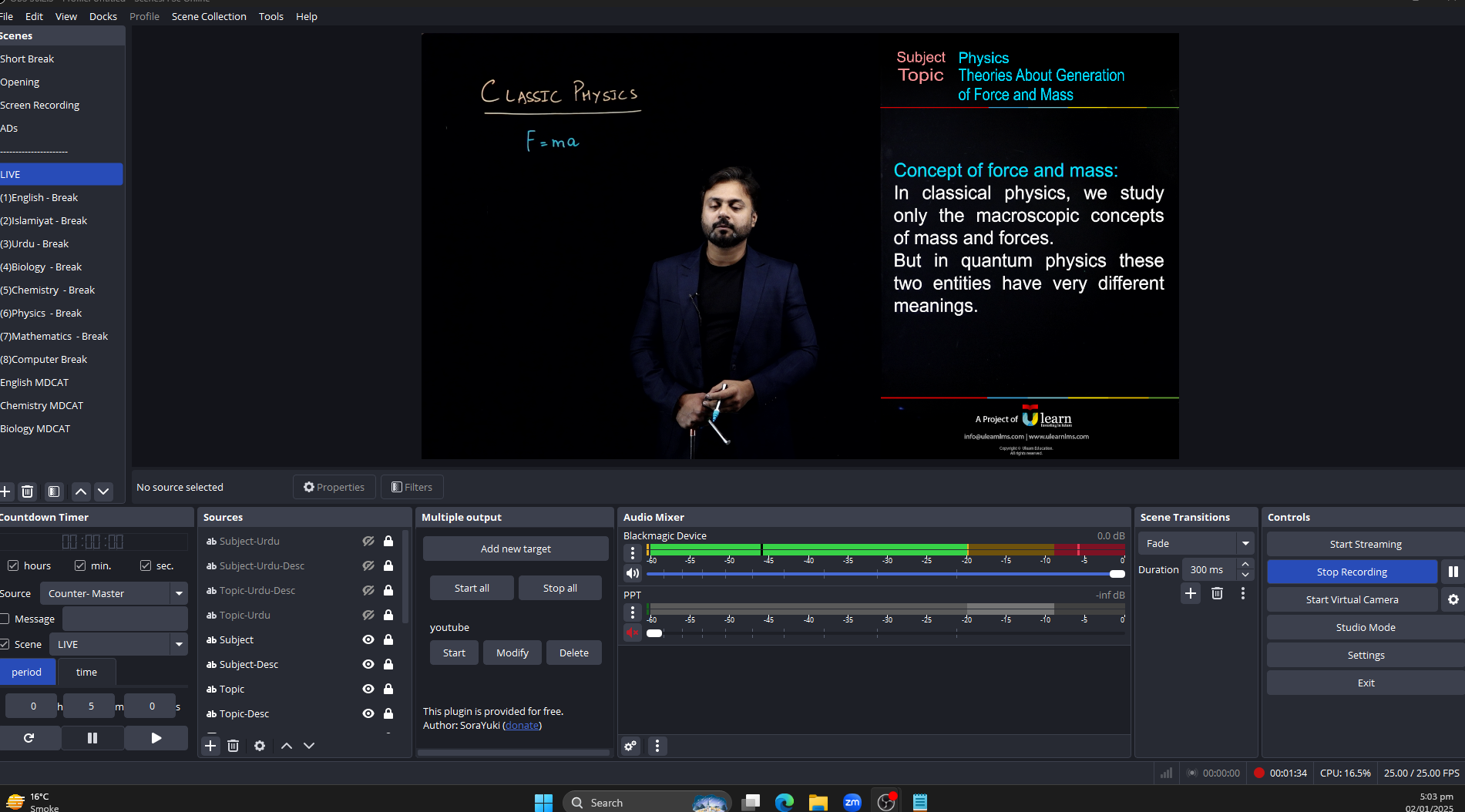This screenshot has height=812, width=1465.
Task: Open the Docks menu
Action: tap(103, 16)
